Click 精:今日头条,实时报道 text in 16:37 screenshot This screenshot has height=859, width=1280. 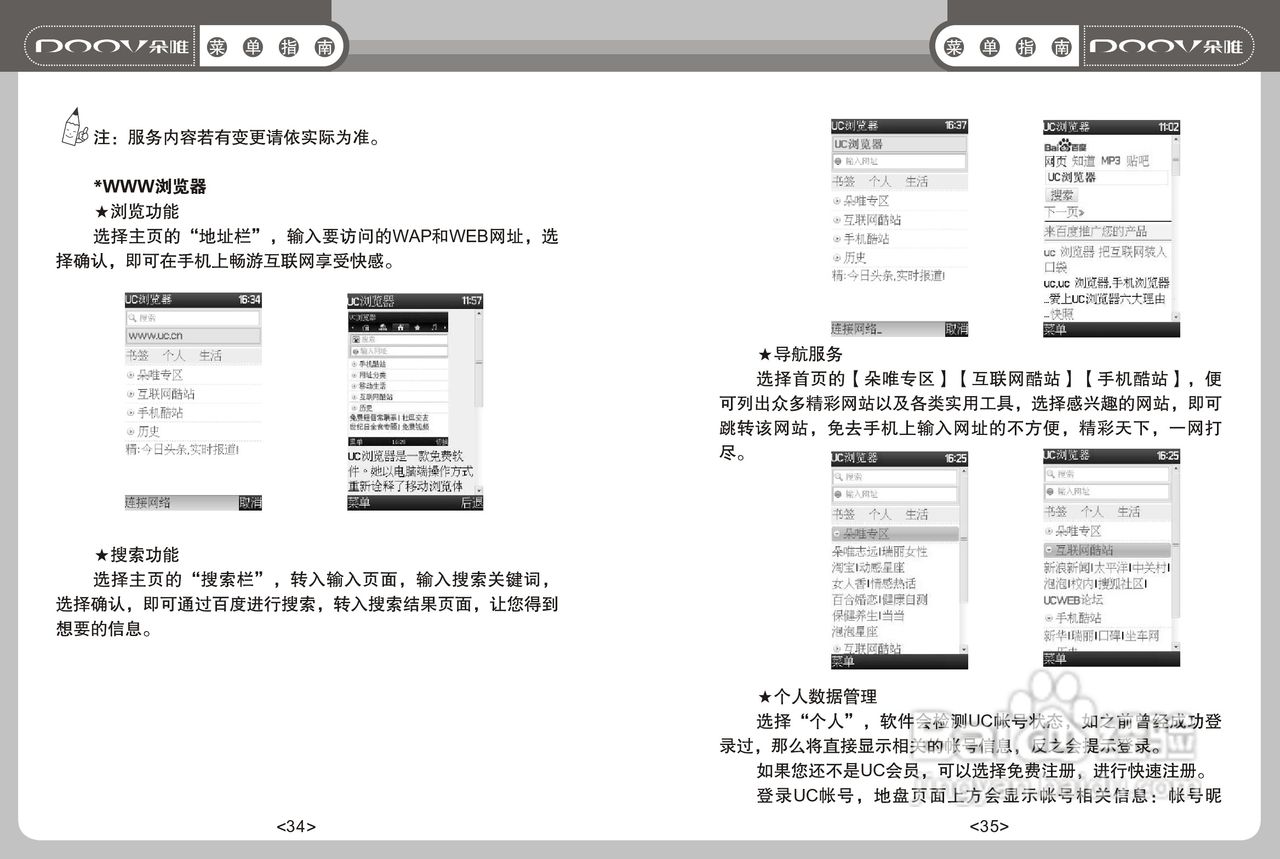tap(888, 274)
